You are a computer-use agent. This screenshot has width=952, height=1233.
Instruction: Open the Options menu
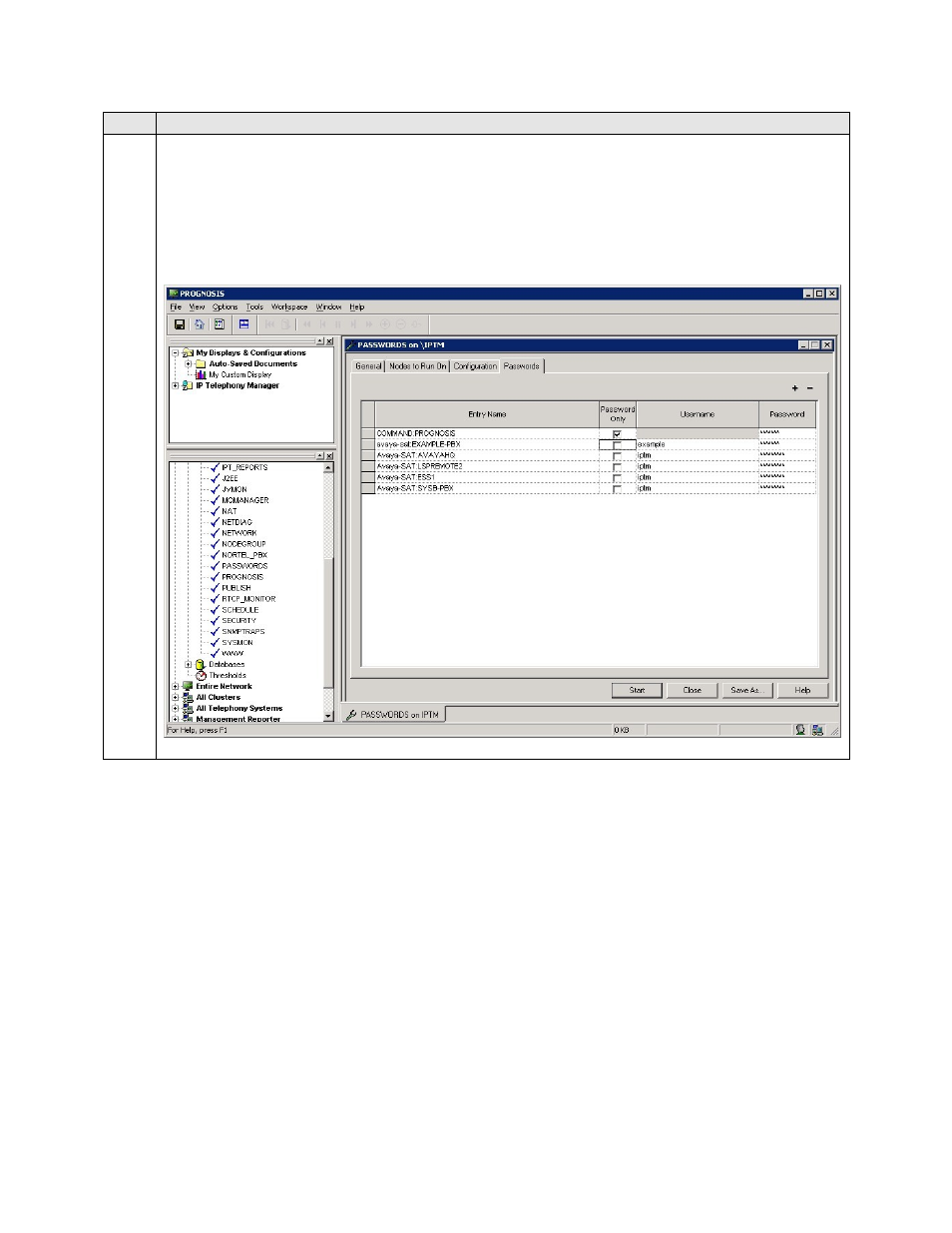click(225, 307)
